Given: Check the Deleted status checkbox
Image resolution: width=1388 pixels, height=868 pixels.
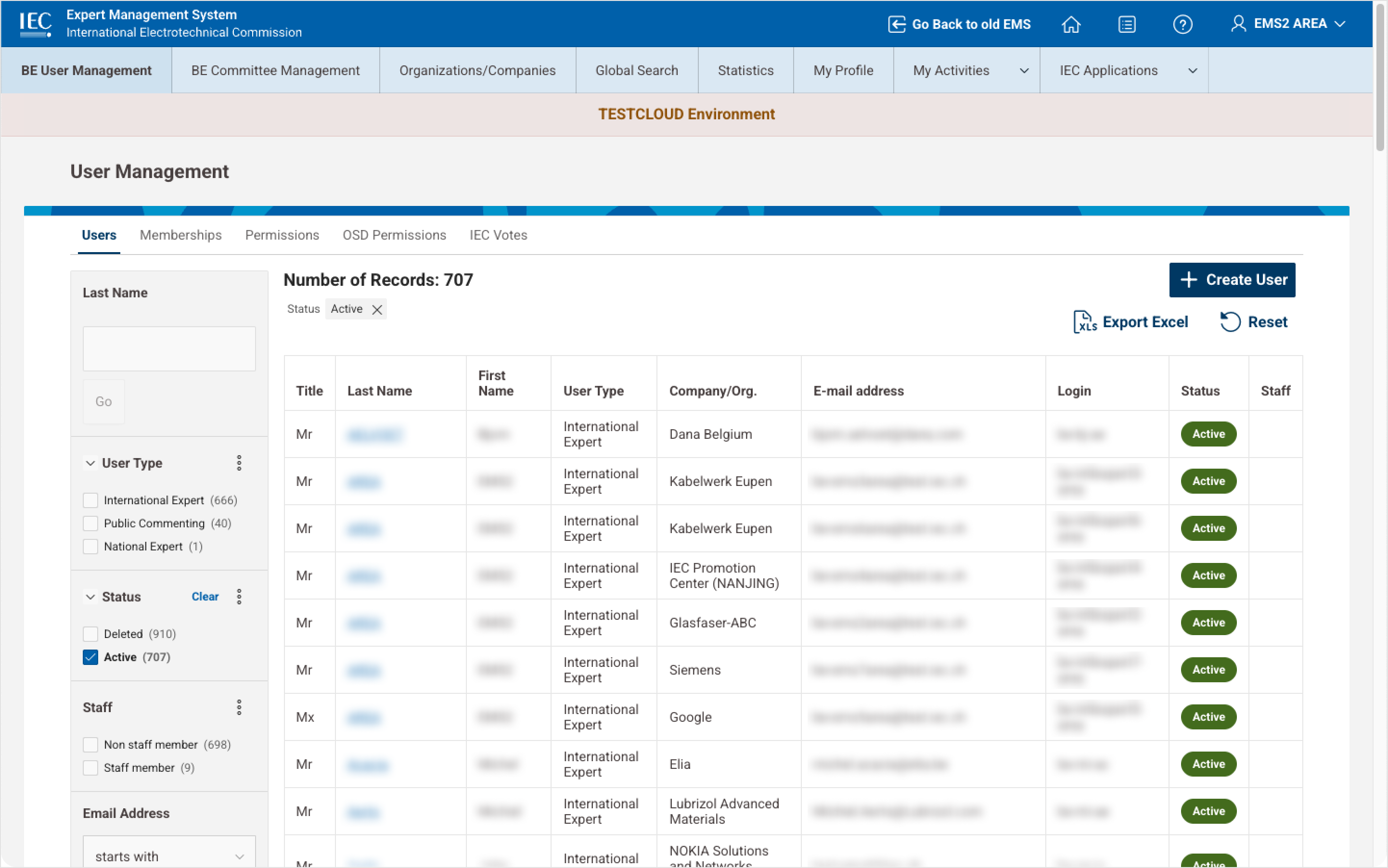Looking at the screenshot, I should 90,634.
